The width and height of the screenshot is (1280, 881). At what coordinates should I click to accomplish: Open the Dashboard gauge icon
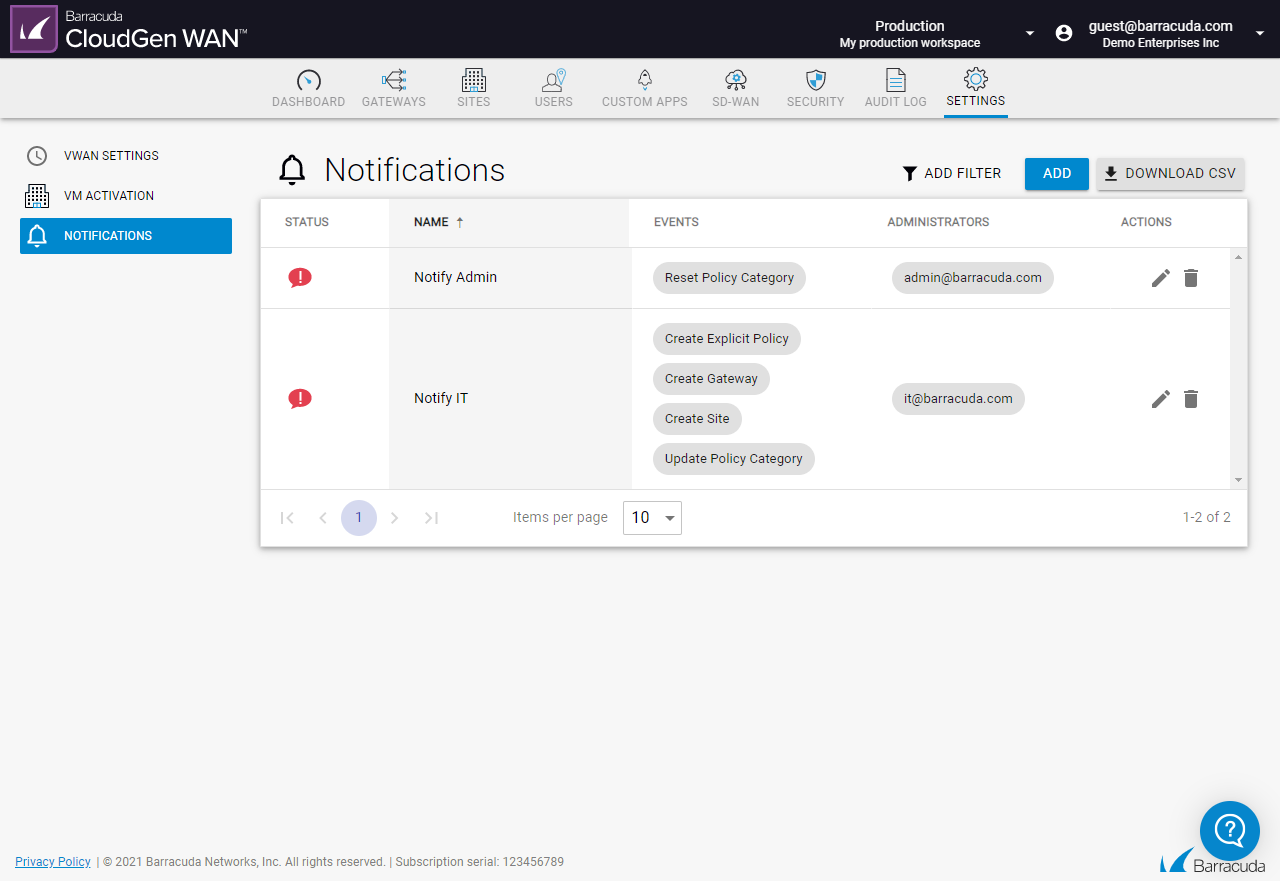pos(309,80)
